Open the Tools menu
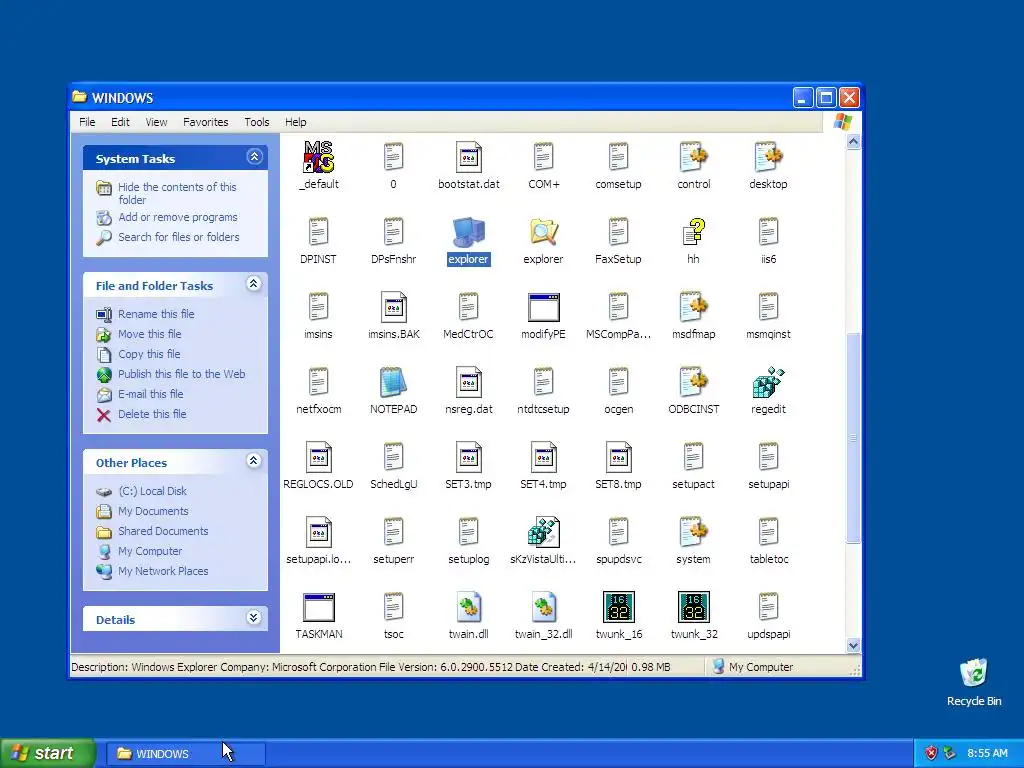 click(257, 122)
